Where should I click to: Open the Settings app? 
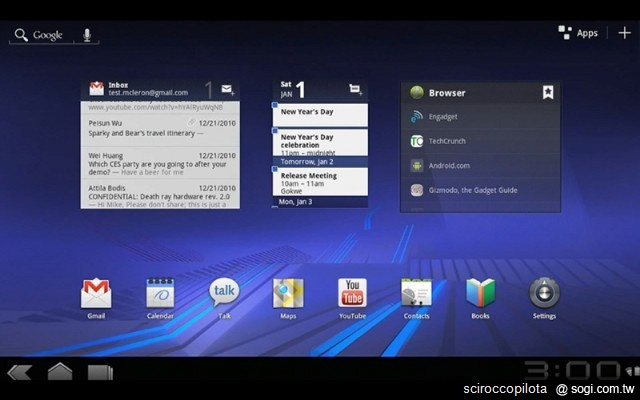pos(544,298)
